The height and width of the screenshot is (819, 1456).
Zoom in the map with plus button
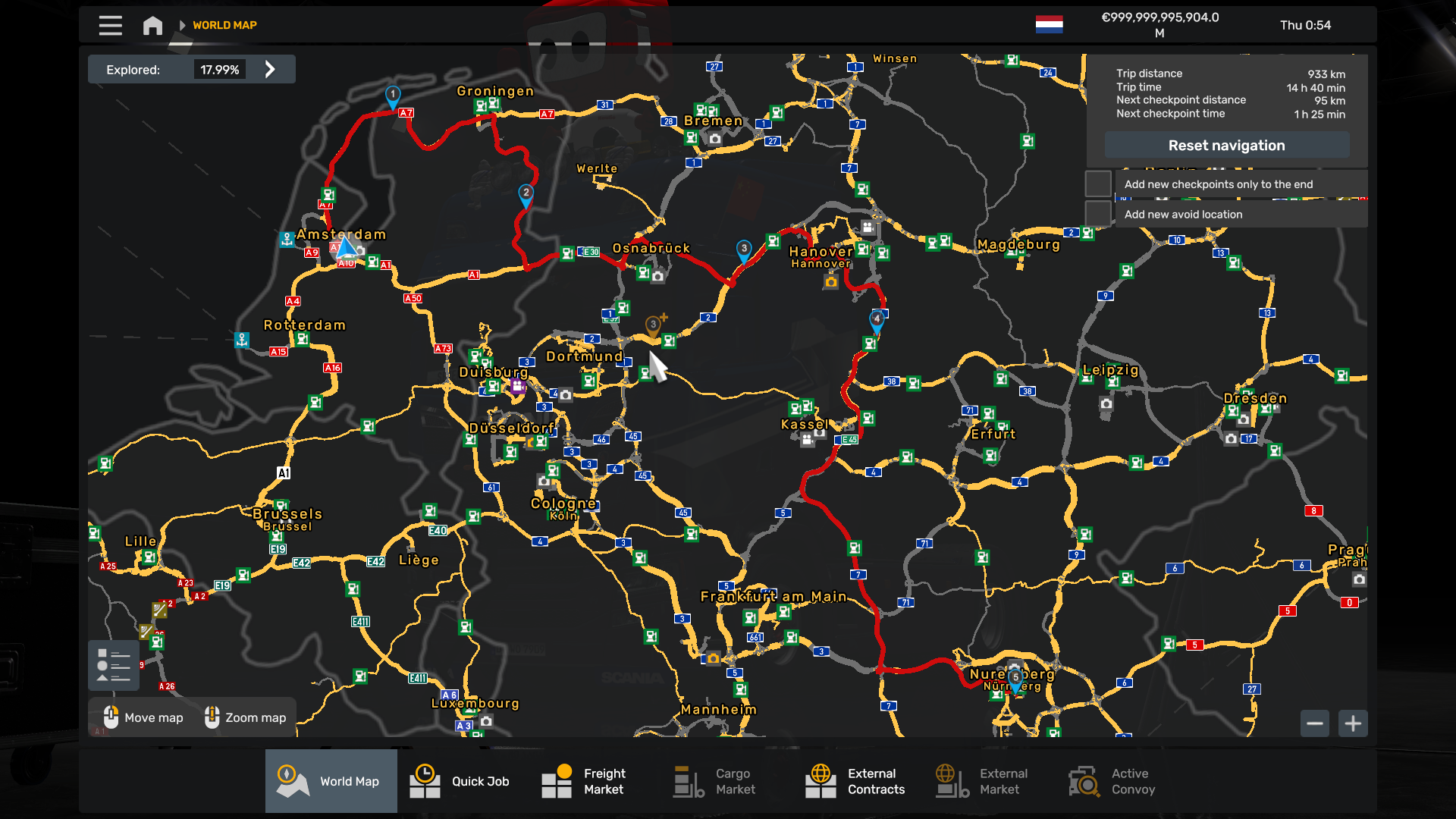coord(1353,723)
